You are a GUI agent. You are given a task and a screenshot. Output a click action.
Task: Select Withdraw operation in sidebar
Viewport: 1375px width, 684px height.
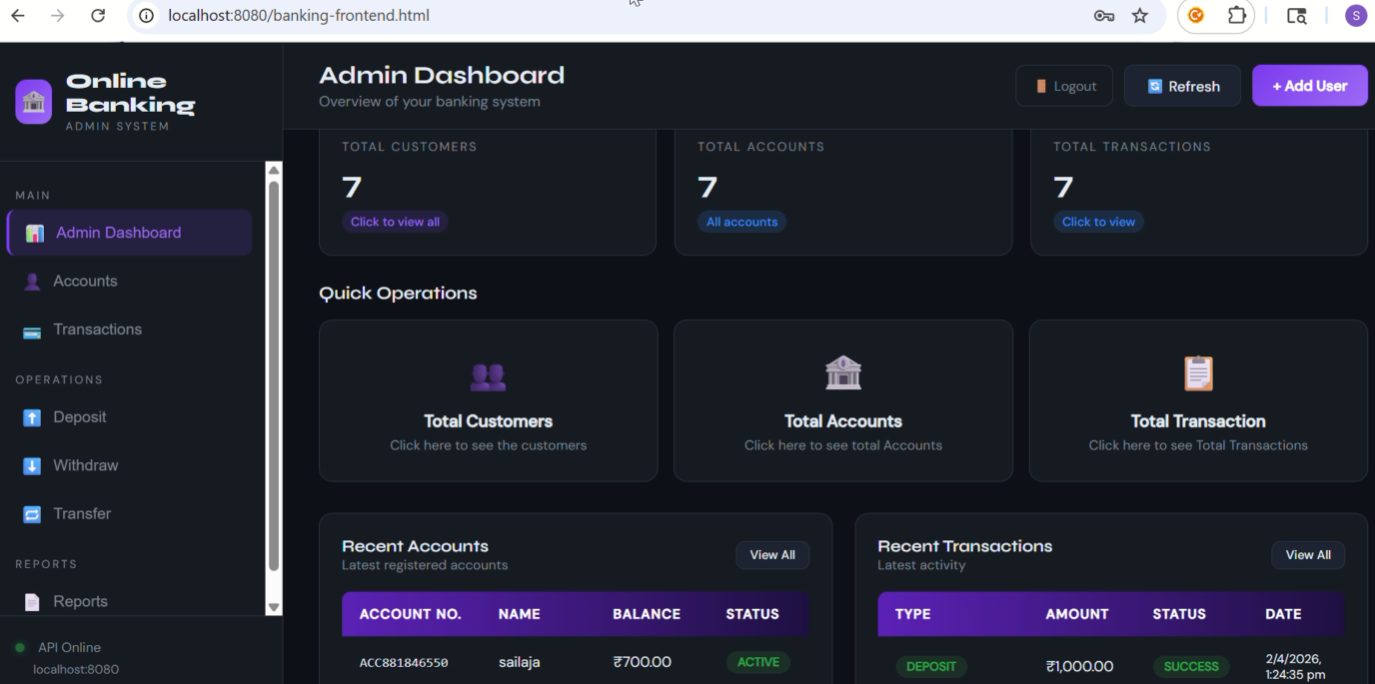coord(129,466)
